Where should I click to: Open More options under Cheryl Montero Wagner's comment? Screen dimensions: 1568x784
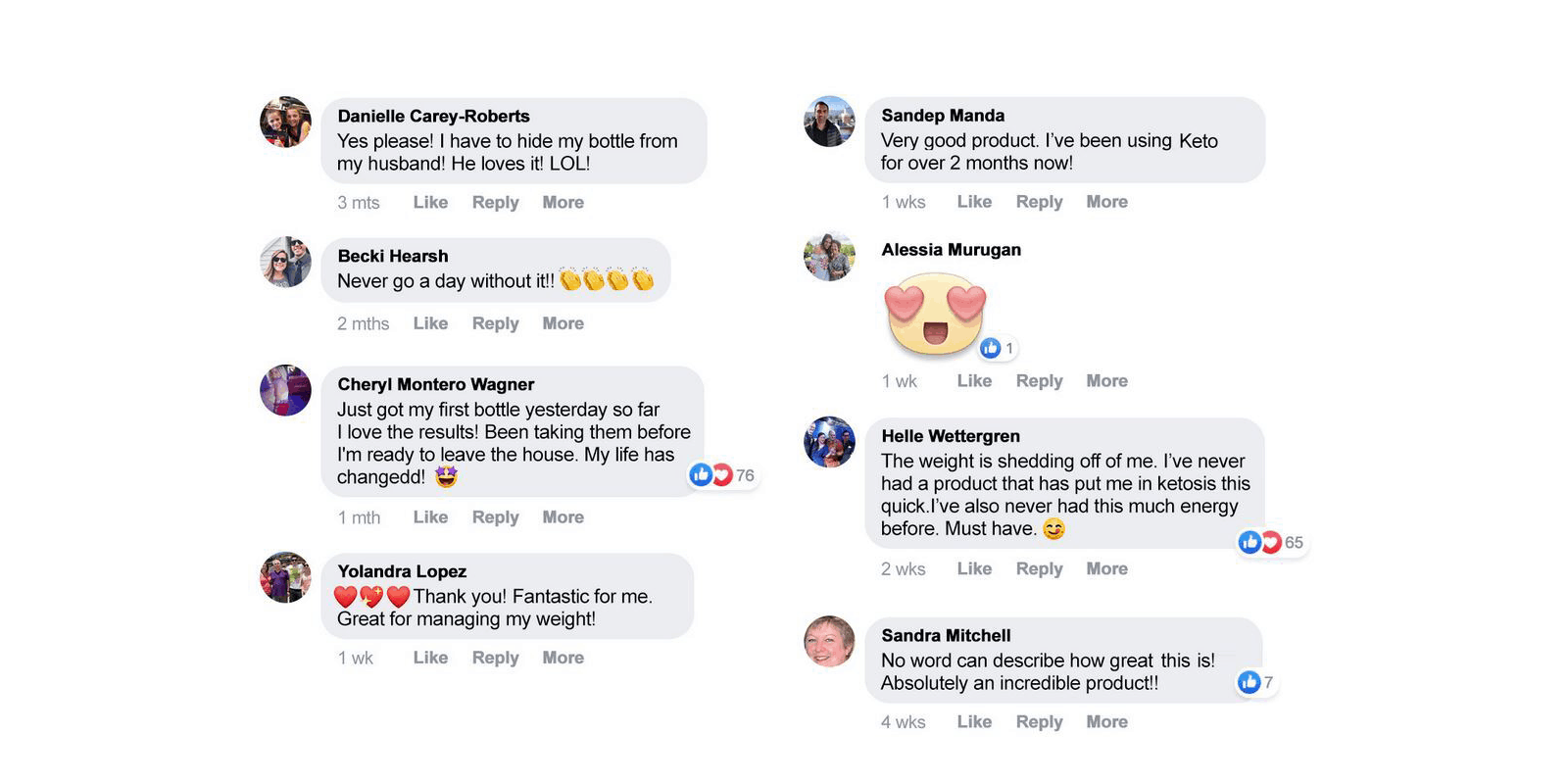(563, 517)
